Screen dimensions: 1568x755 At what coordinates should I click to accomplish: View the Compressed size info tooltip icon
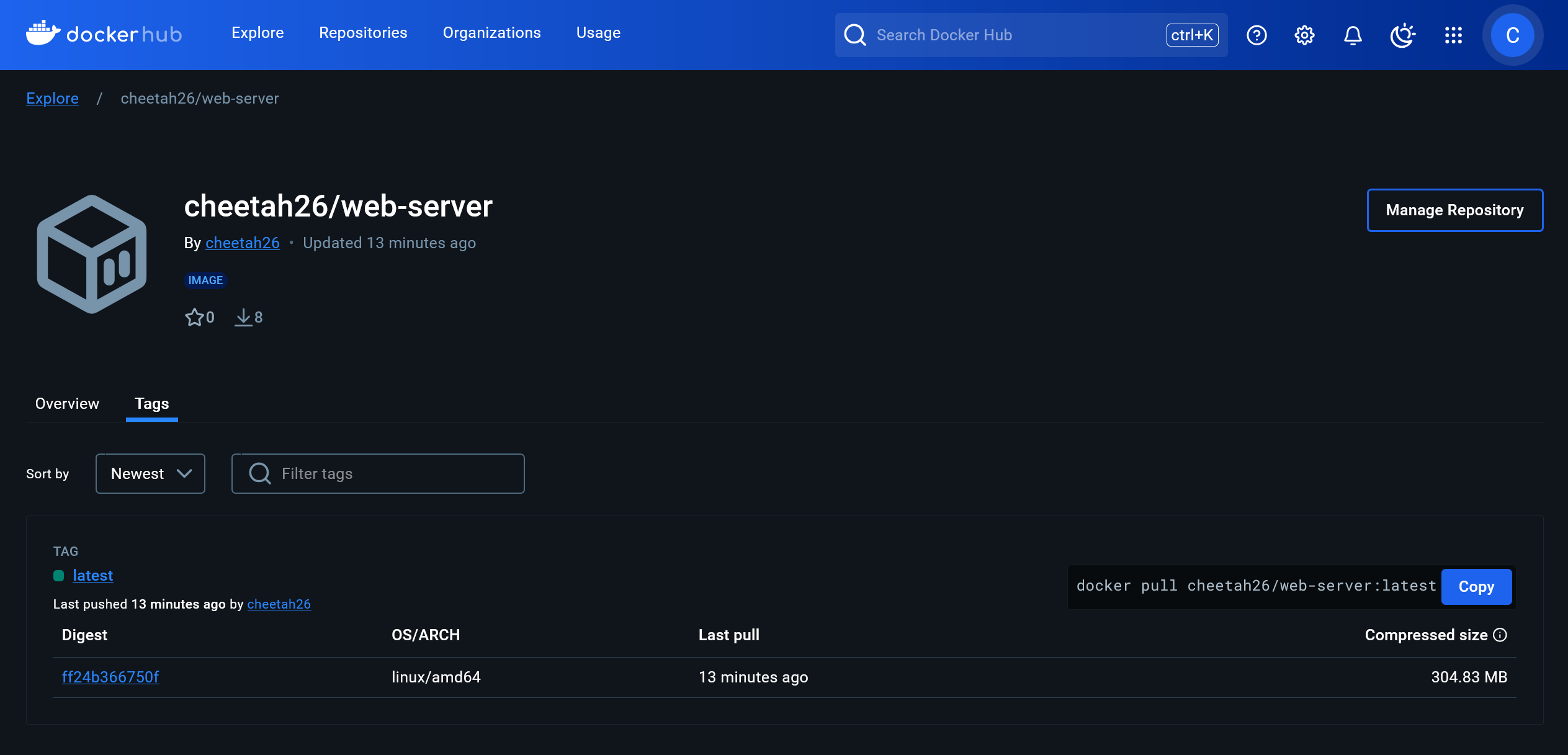tap(1500, 635)
